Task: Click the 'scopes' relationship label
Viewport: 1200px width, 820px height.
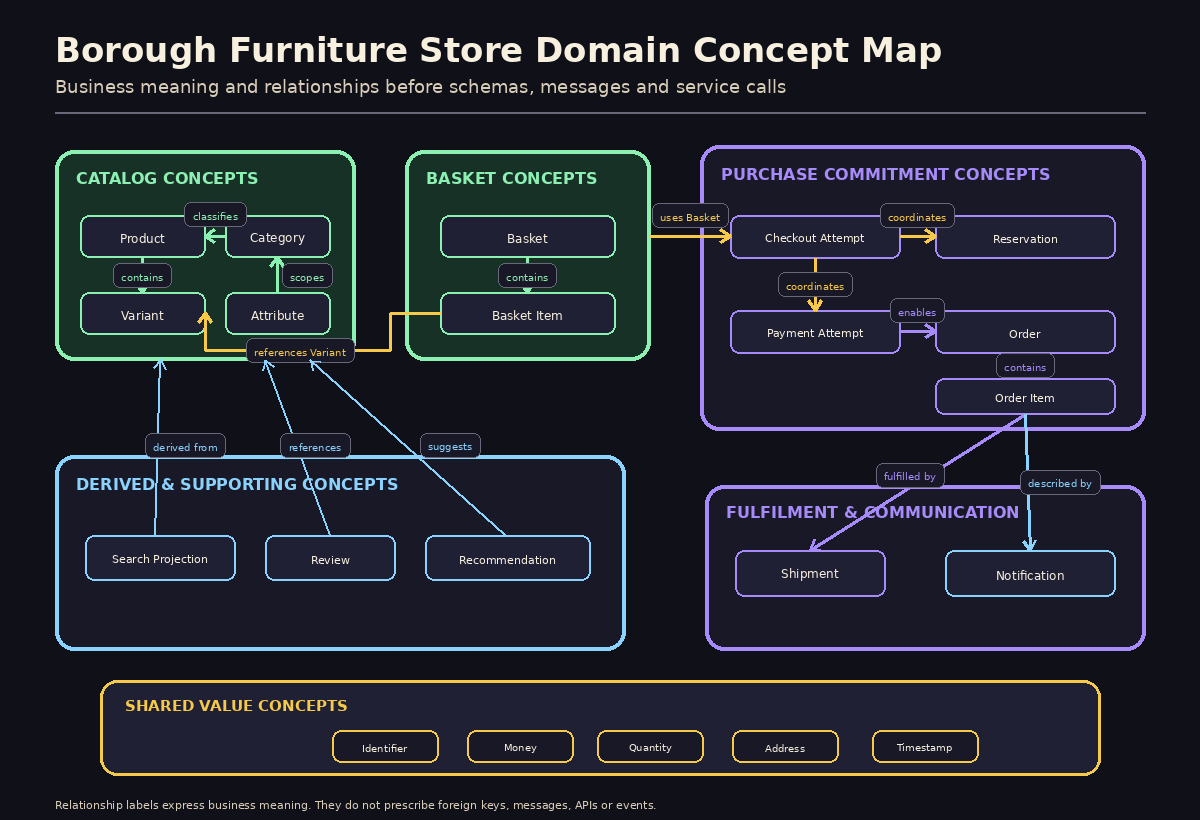Action: tap(307, 277)
